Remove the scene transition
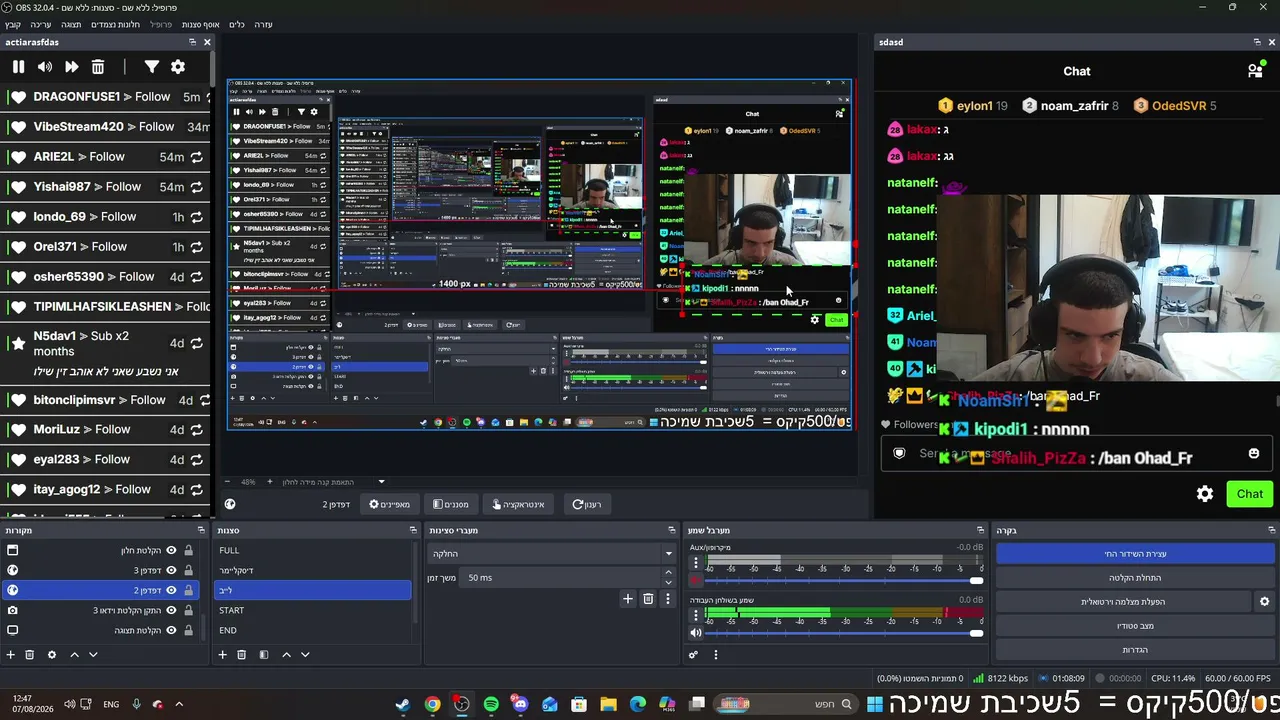1280x720 pixels. coord(648,599)
